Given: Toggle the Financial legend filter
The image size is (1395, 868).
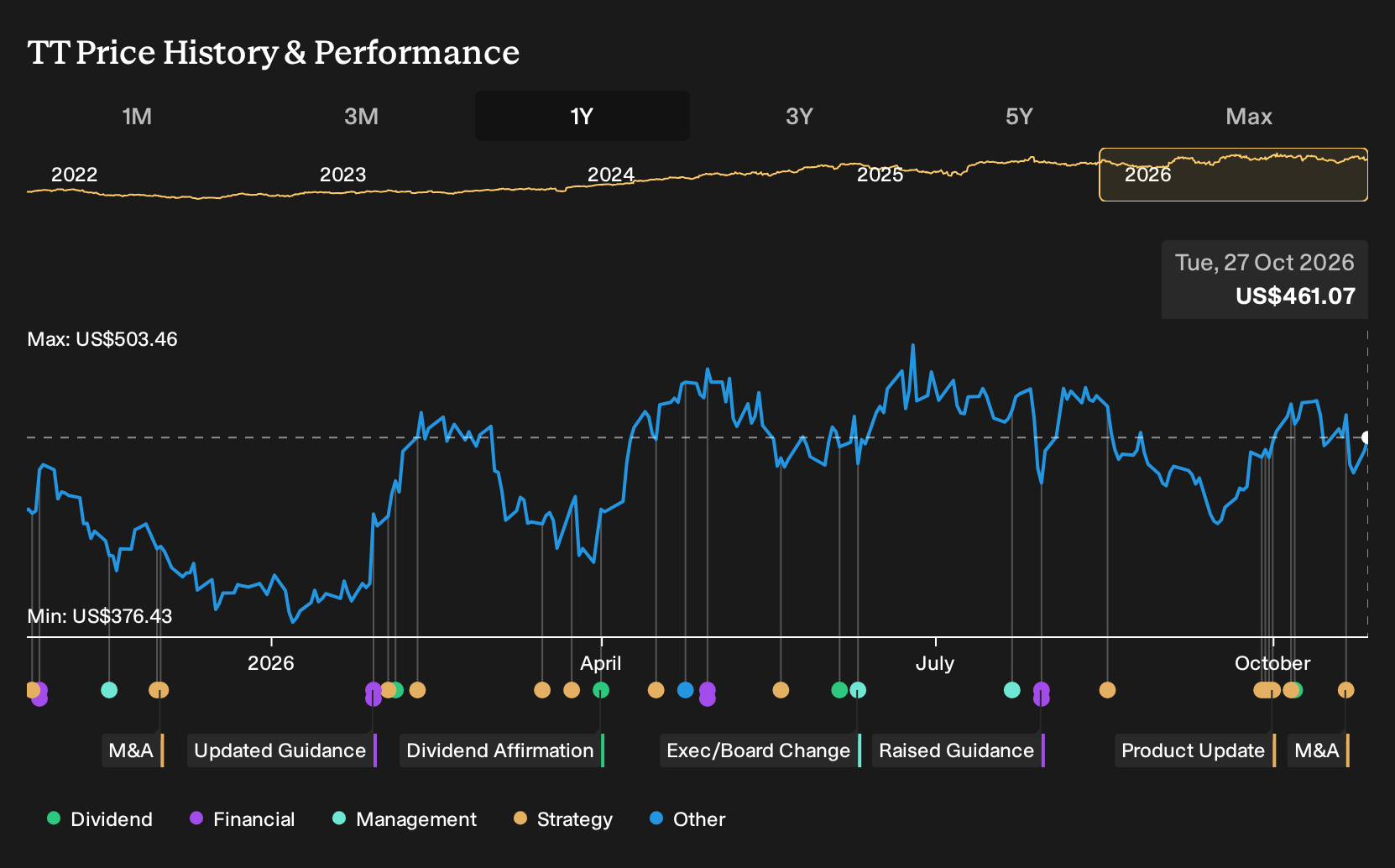Looking at the screenshot, I should 243,819.
